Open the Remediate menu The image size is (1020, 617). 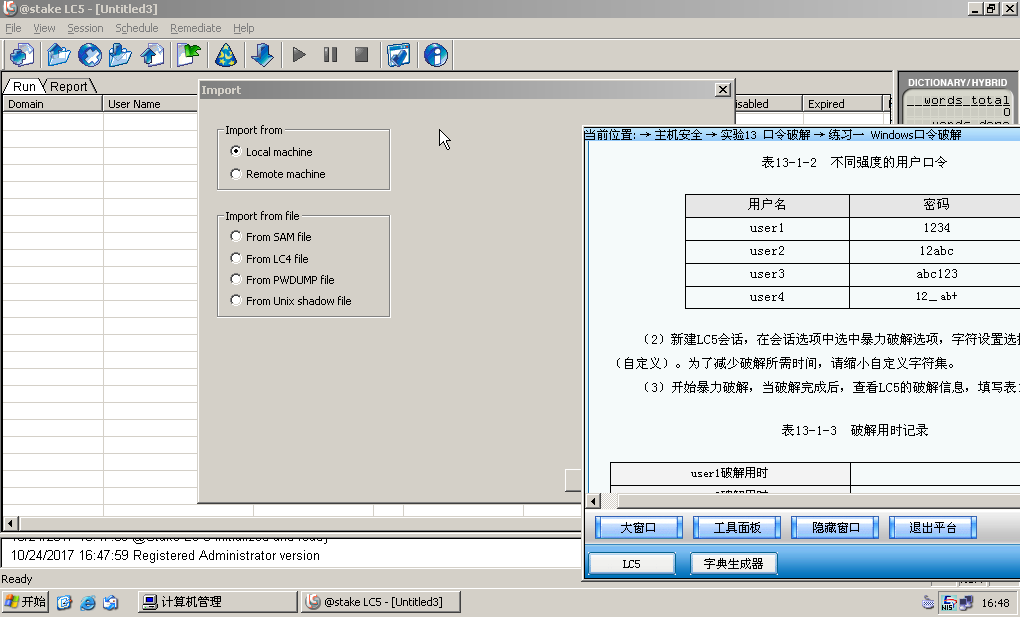click(196, 28)
